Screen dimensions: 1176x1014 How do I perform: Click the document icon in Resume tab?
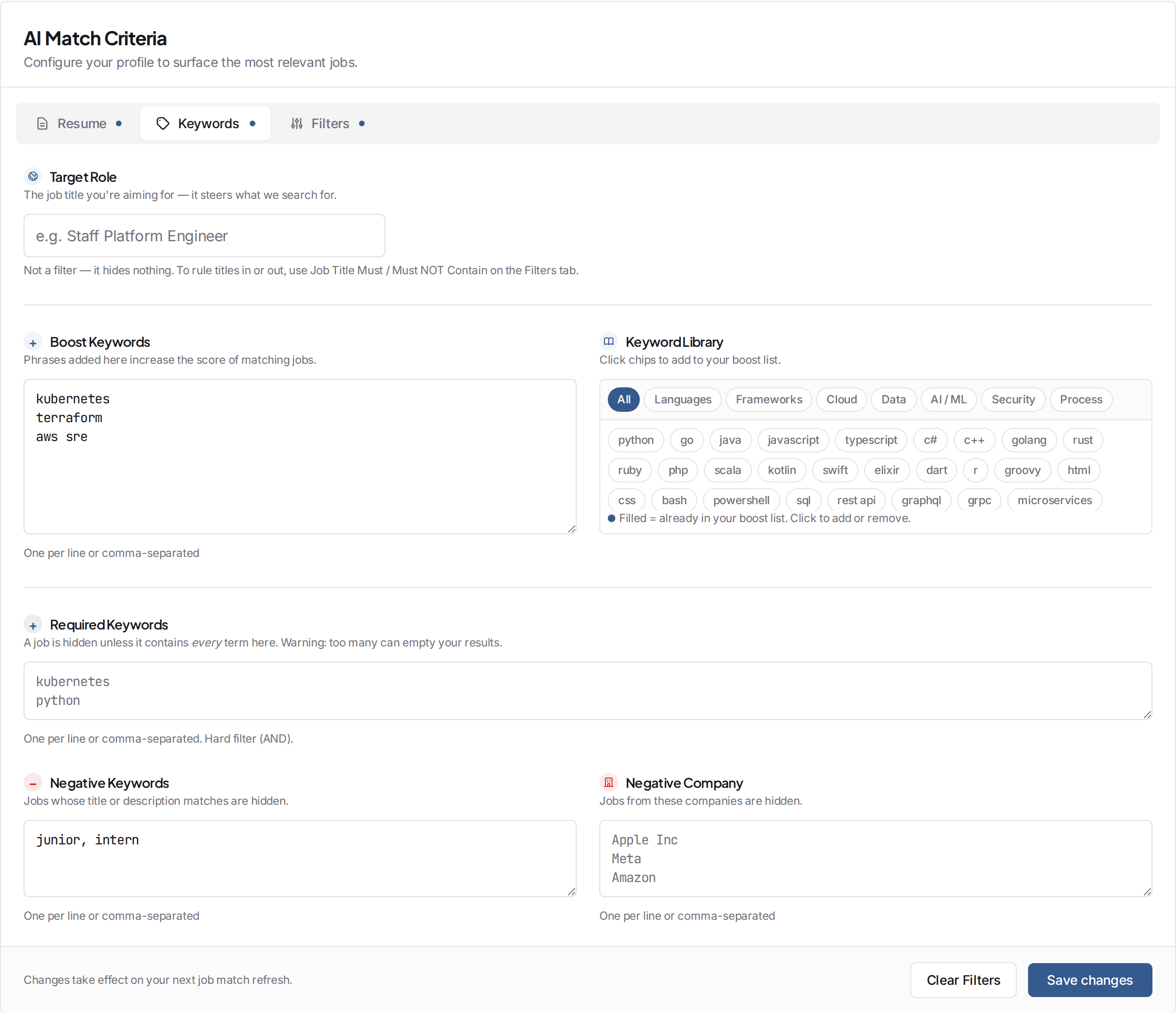(42, 124)
